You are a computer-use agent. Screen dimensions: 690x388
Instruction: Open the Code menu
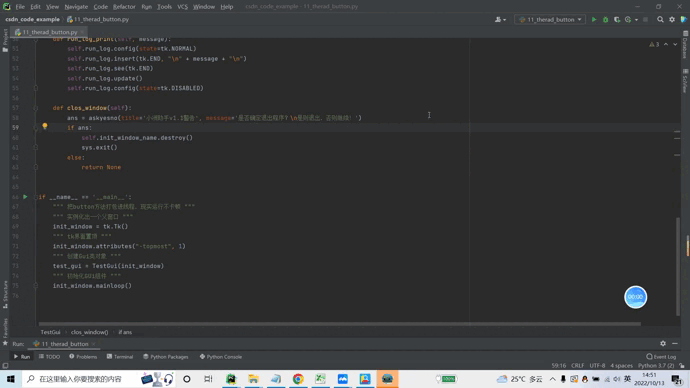click(x=100, y=7)
